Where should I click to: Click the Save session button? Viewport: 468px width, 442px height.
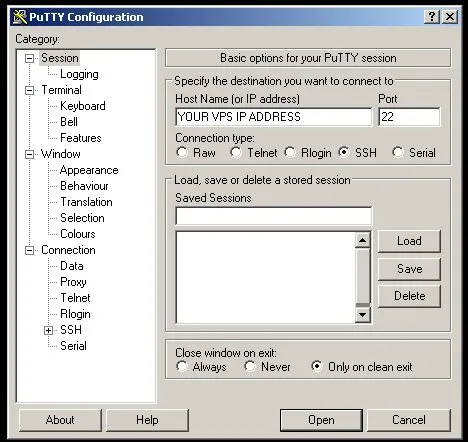[409, 269]
